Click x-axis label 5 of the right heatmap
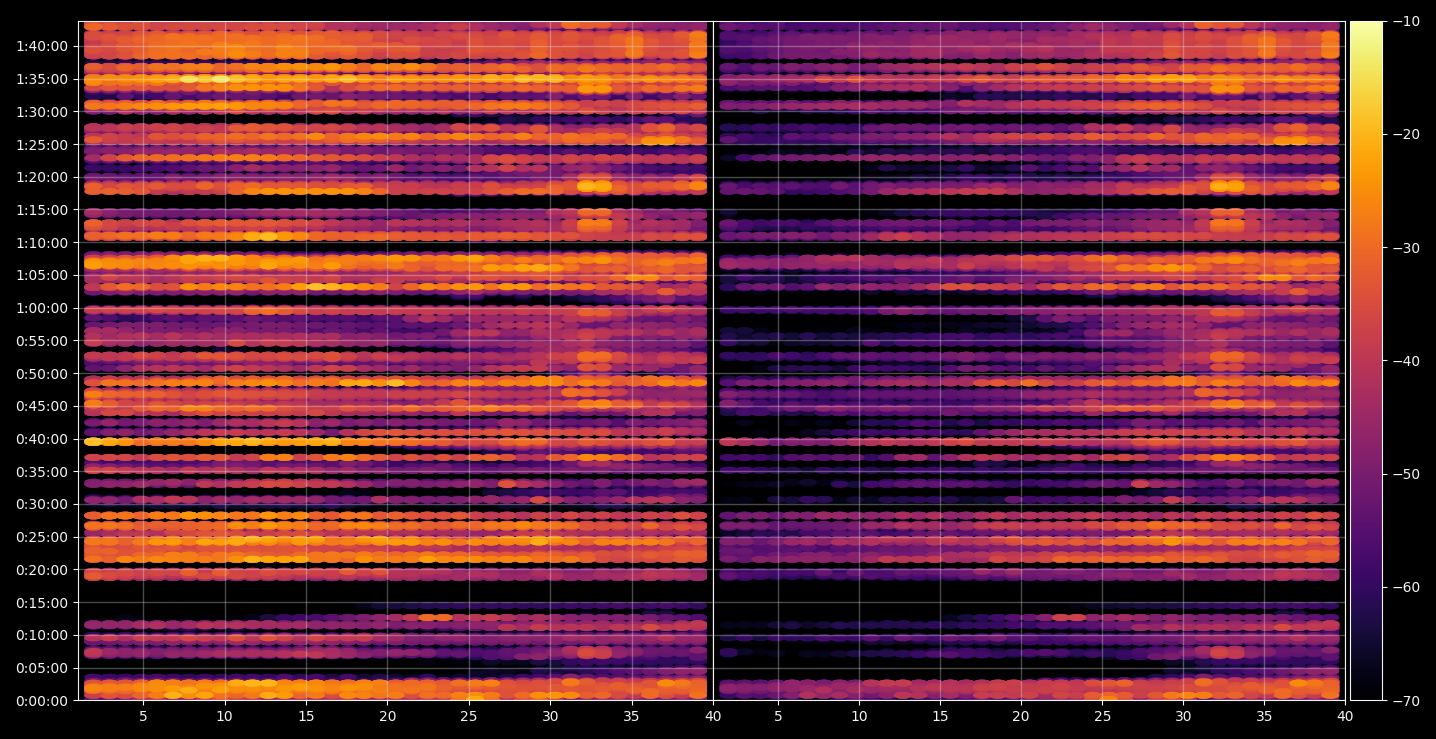 pos(777,716)
